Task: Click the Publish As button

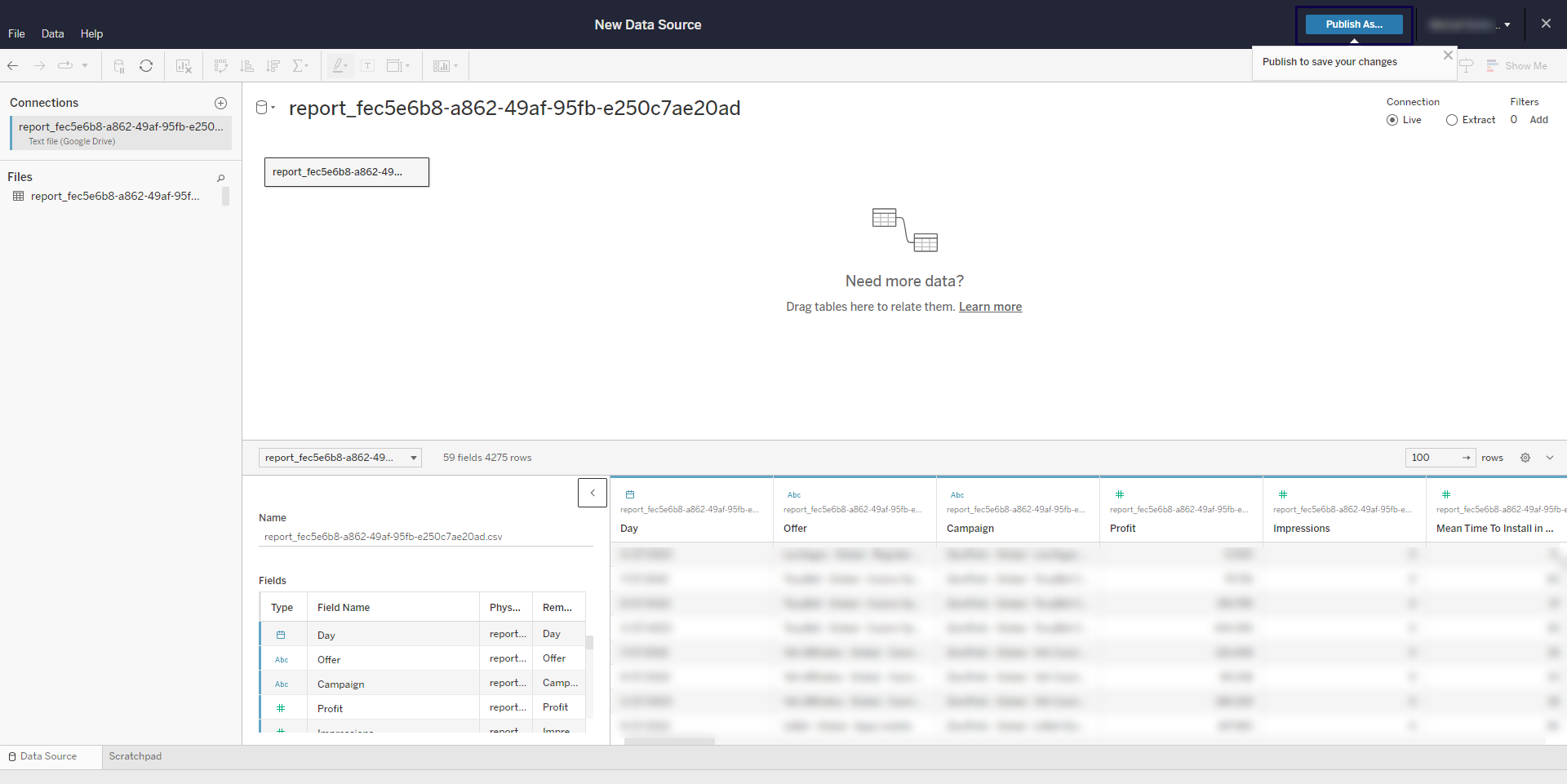Action: (1353, 24)
